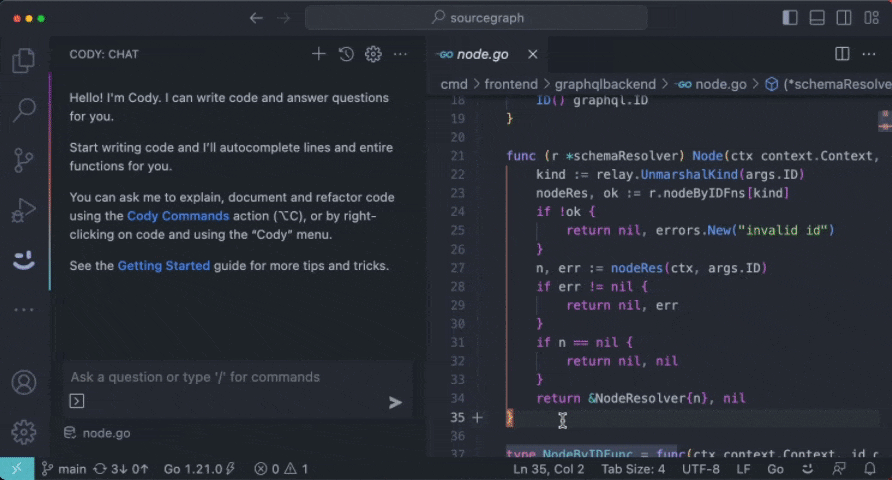Click the Ln 35, Col 2 status item
The height and width of the screenshot is (480, 892).
coord(548,469)
